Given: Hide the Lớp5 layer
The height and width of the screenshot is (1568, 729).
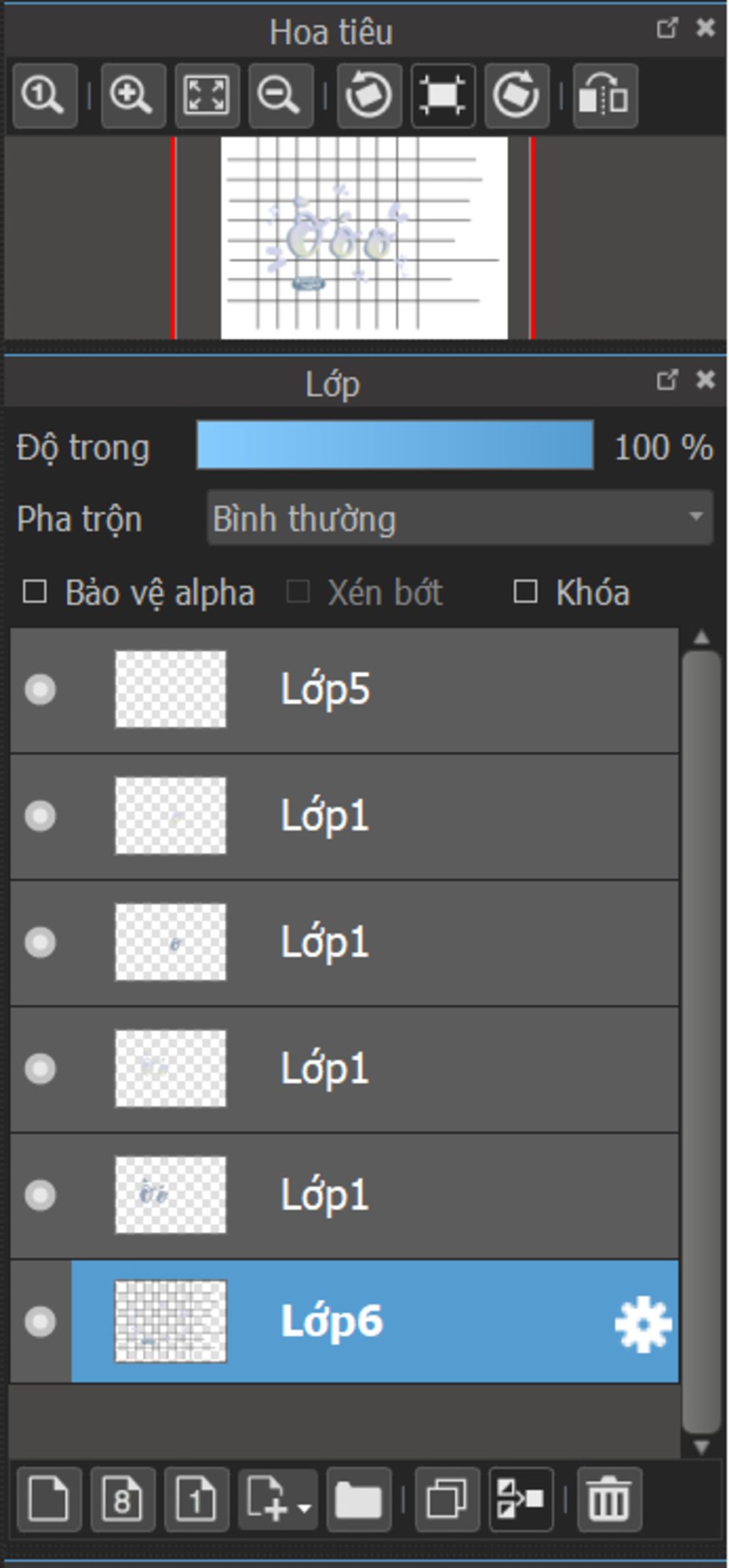Looking at the screenshot, I should coord(40,689).
